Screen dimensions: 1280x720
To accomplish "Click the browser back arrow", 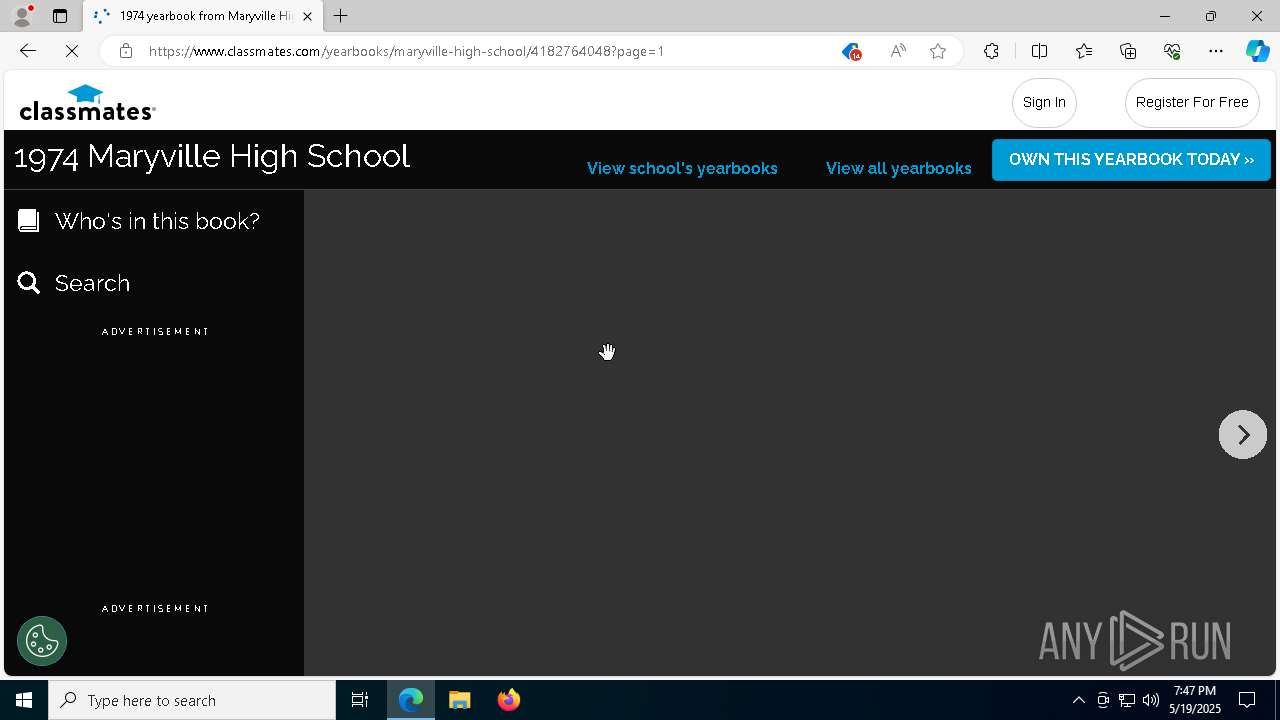I will (27, 51).
